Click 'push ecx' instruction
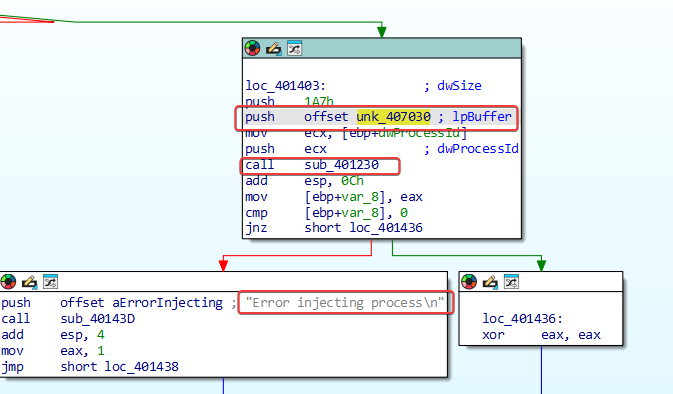The height and width of the screenshot is (394, 673). (x=286, y=149)
